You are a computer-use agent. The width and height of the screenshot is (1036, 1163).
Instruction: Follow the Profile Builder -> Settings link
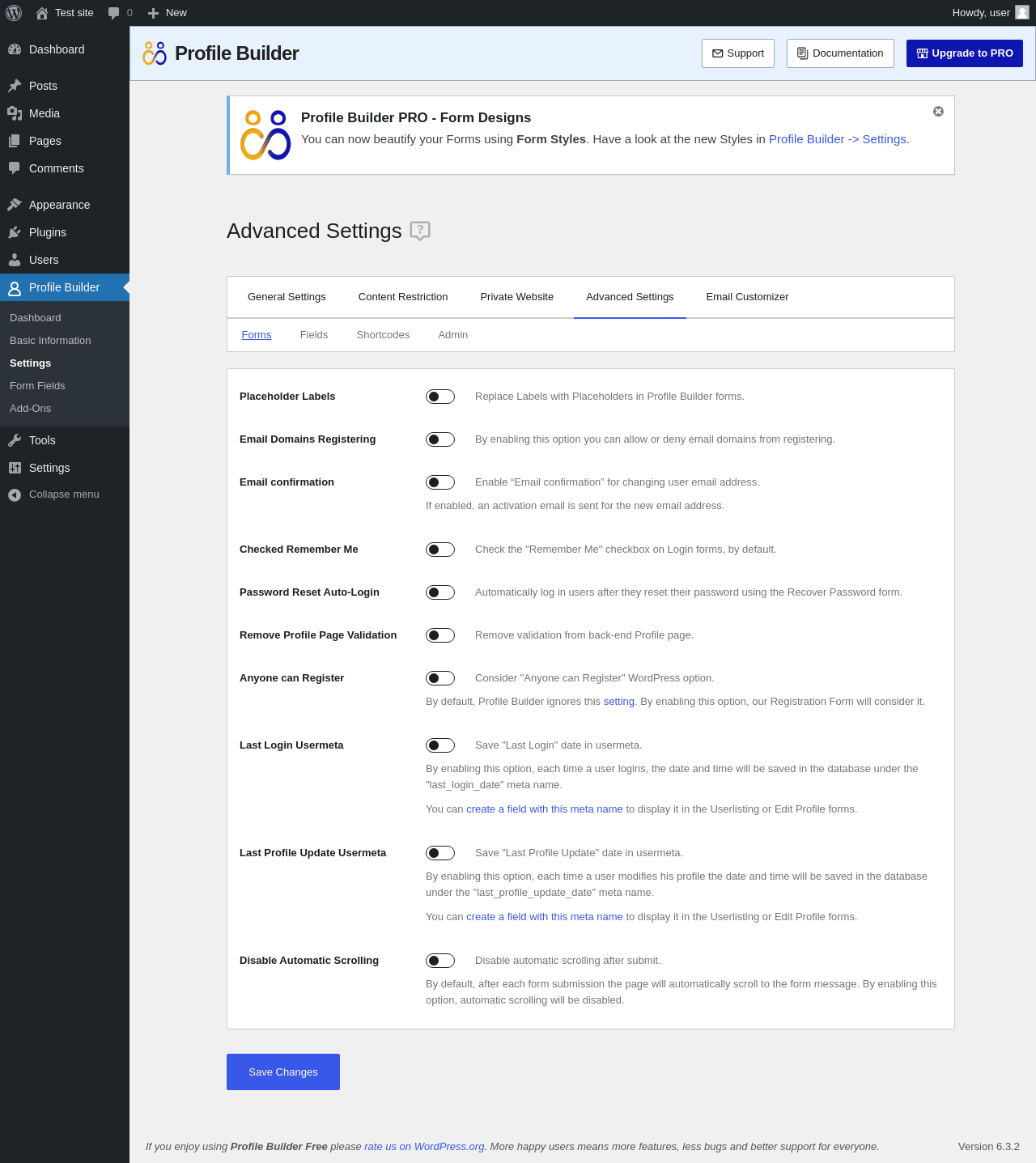(x=838, y=139)
